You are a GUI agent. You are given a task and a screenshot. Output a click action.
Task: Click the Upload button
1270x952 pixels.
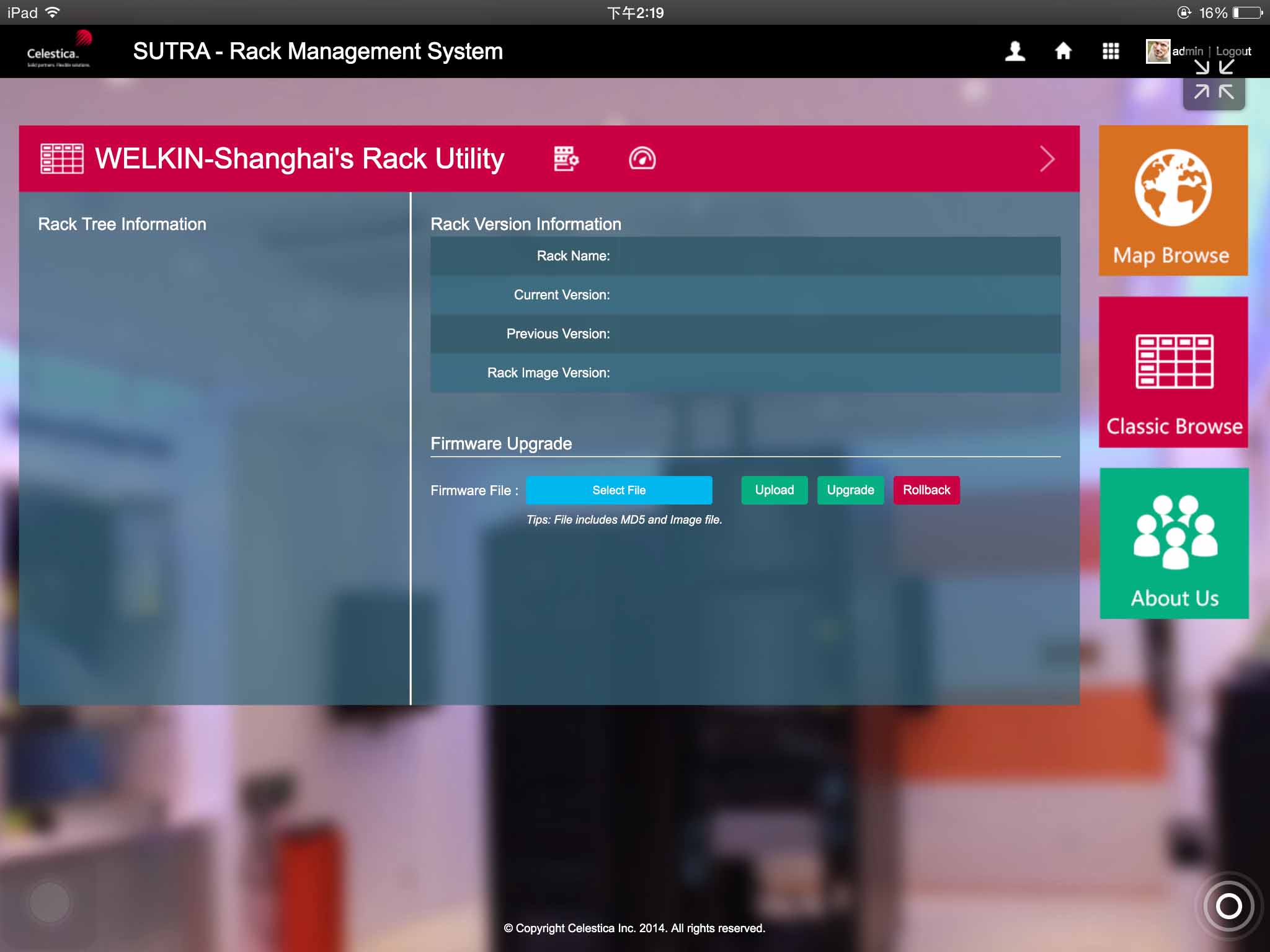[775, 490]
